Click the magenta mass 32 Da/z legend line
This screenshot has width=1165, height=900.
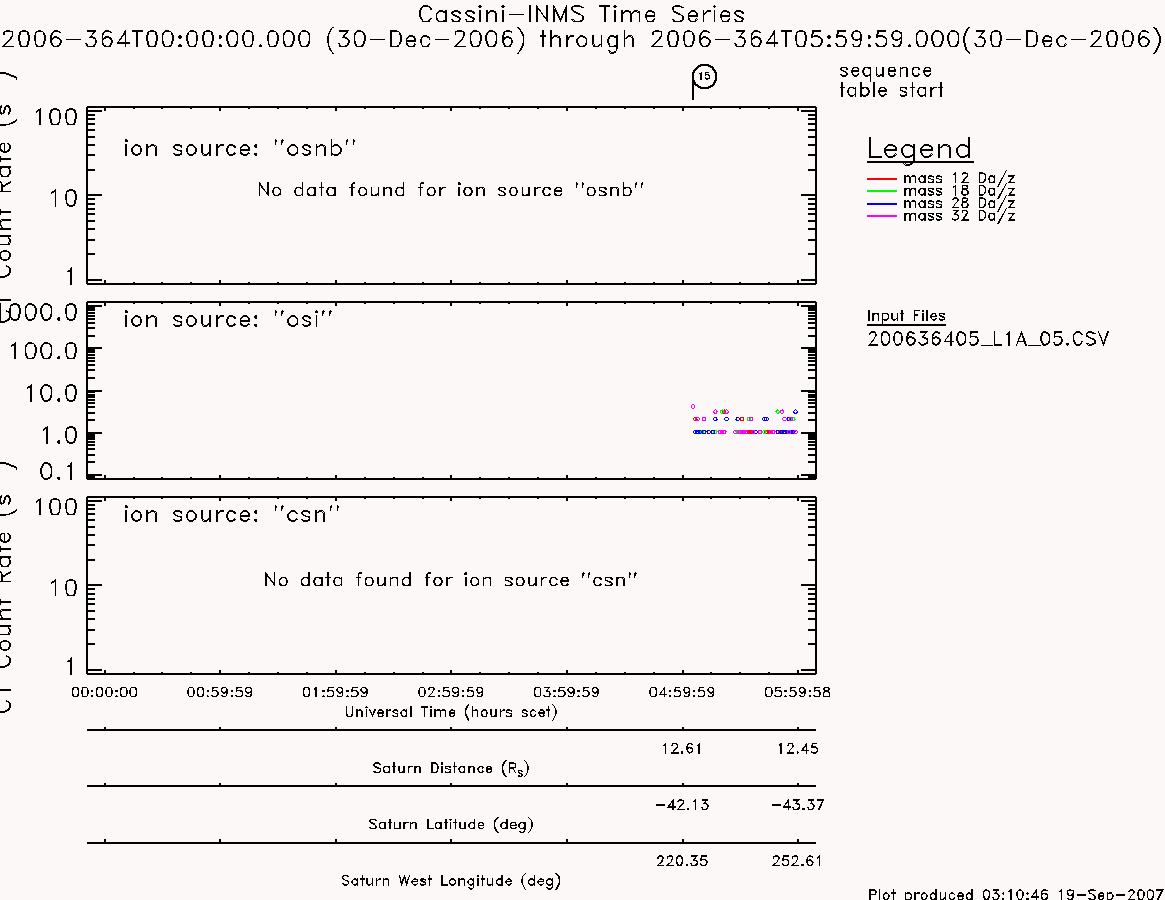click(883, 216)
